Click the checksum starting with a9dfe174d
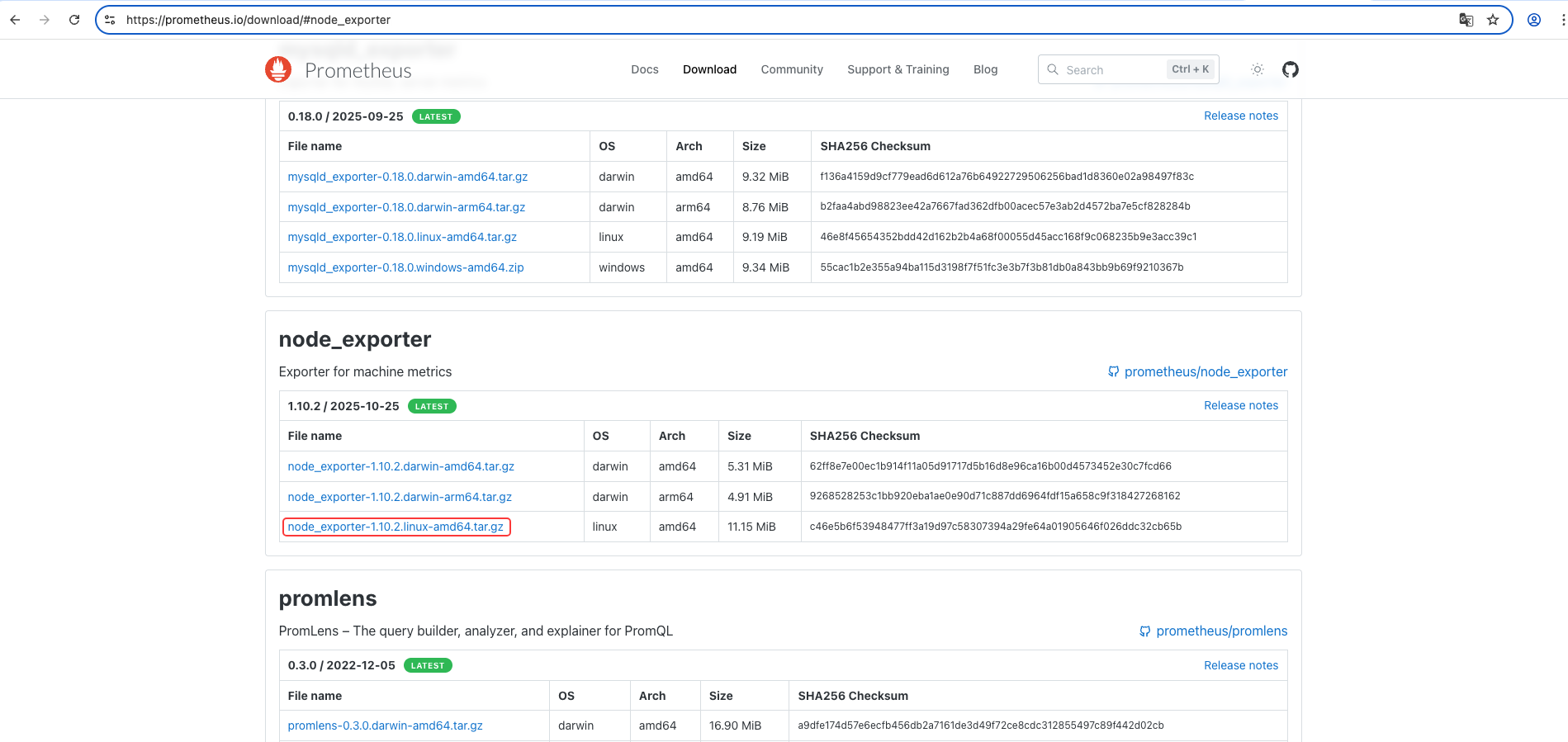 (981, 725)
